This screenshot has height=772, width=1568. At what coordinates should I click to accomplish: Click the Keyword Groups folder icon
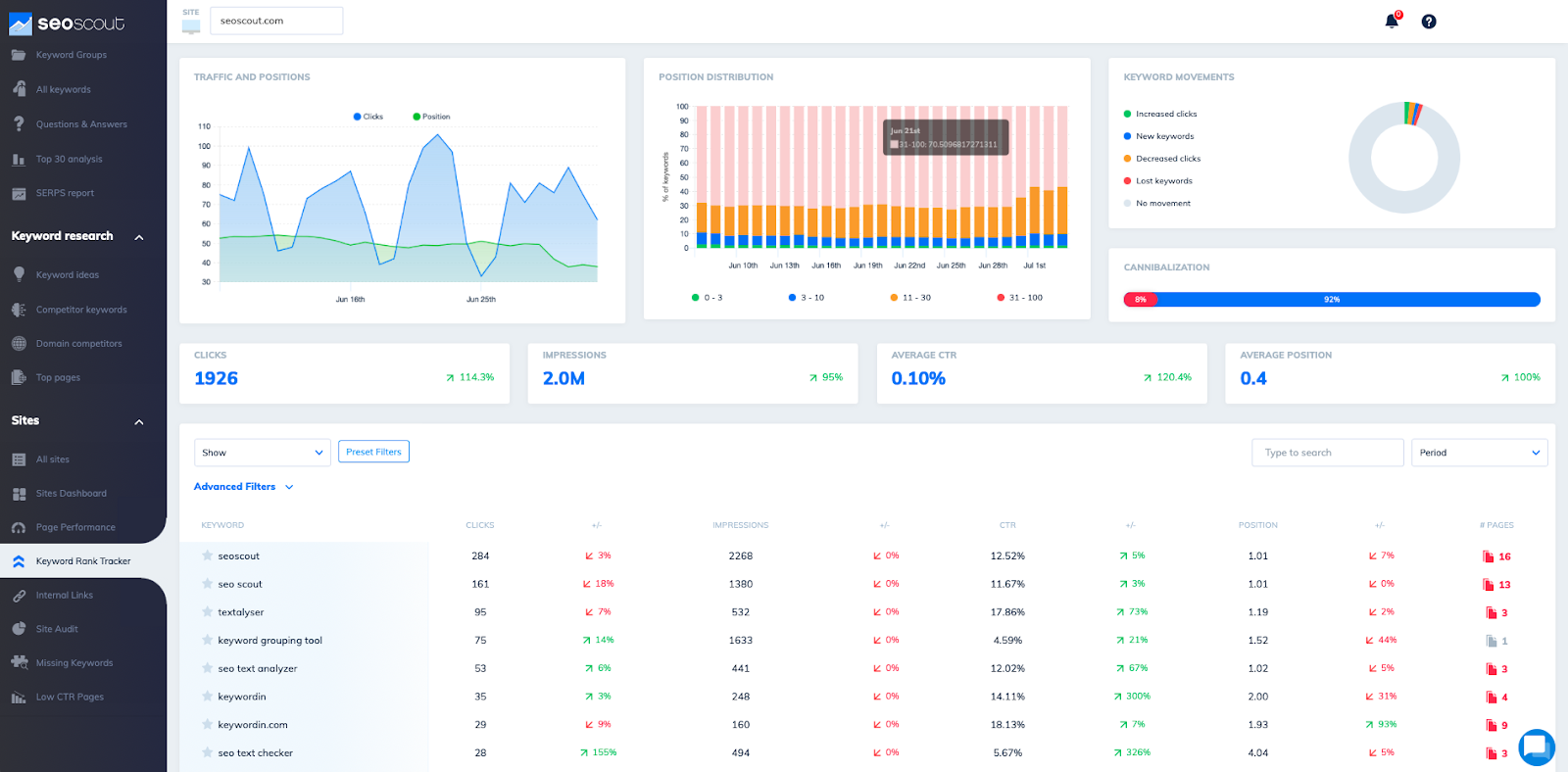pos(19,55)
